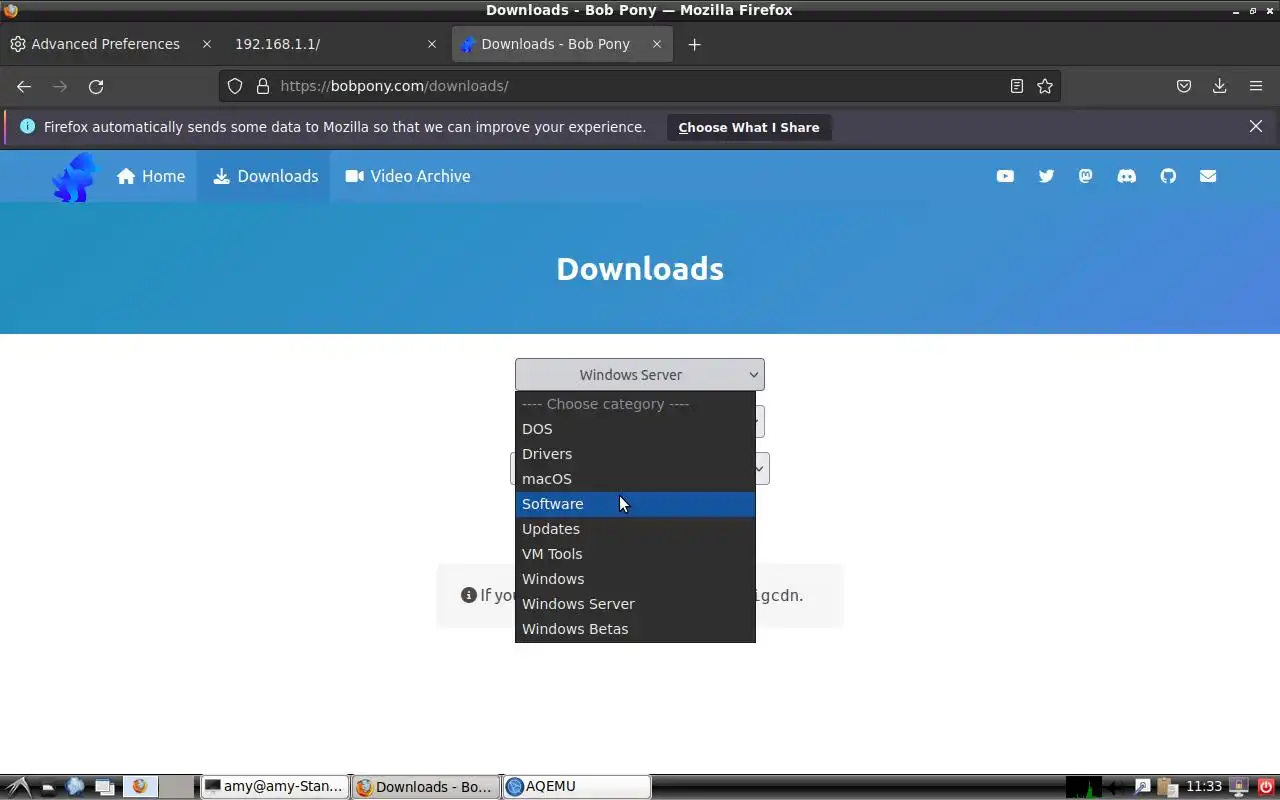The width and height of the screenshot is (1280, 800).
Task: Click the Downloads page heading
Action: coord(640,268)
